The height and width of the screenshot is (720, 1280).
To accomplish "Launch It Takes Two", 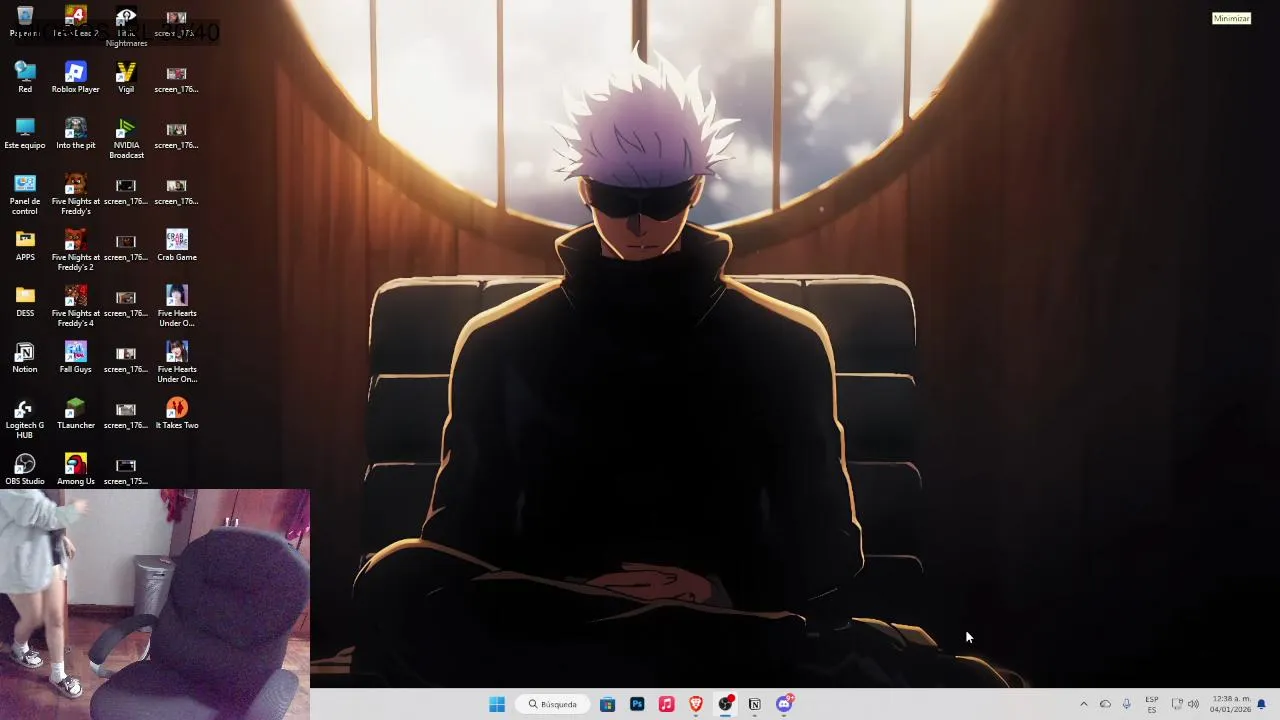I will point(177,414).
